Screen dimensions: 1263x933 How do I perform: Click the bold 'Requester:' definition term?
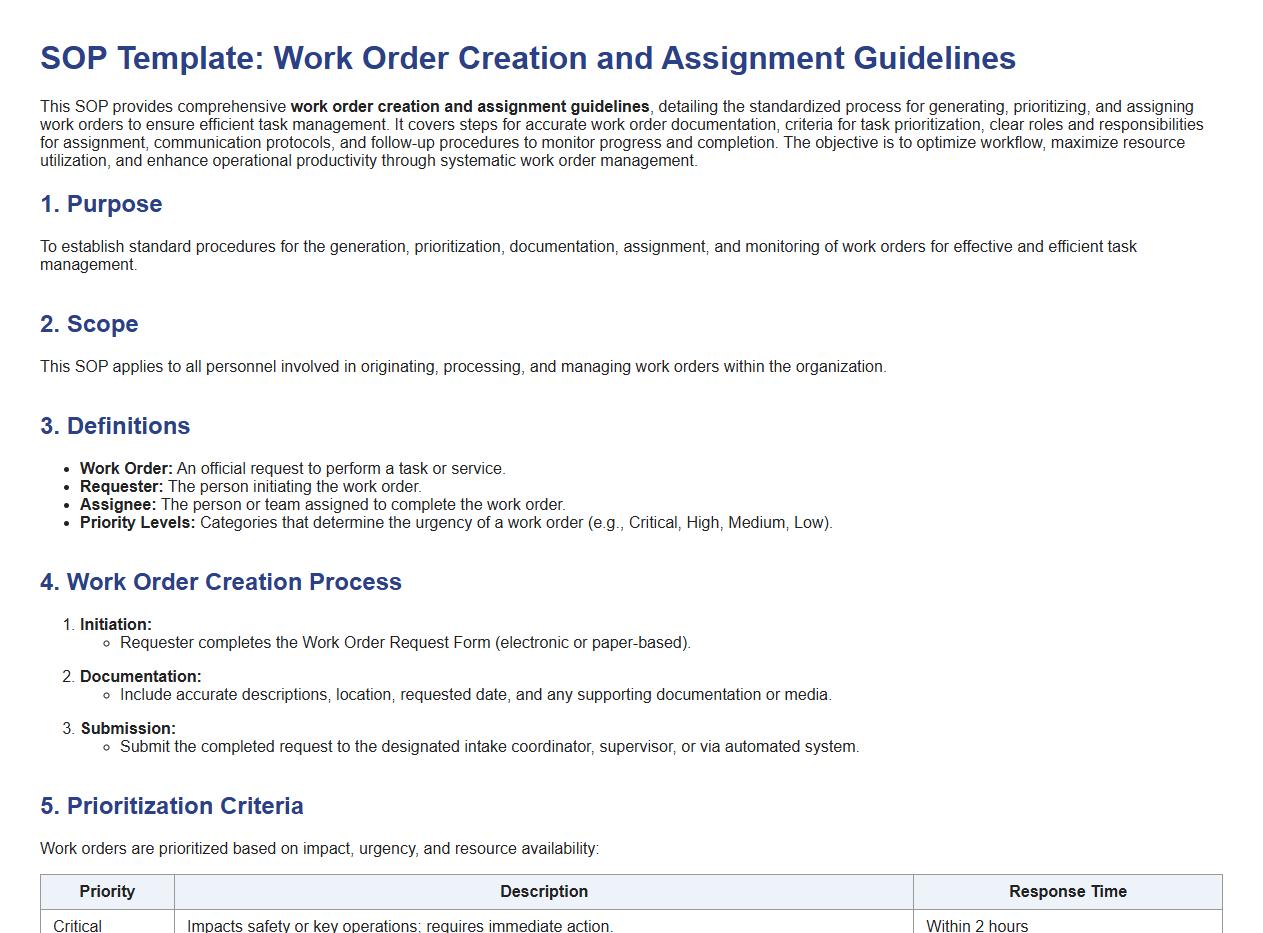point(121,487)
